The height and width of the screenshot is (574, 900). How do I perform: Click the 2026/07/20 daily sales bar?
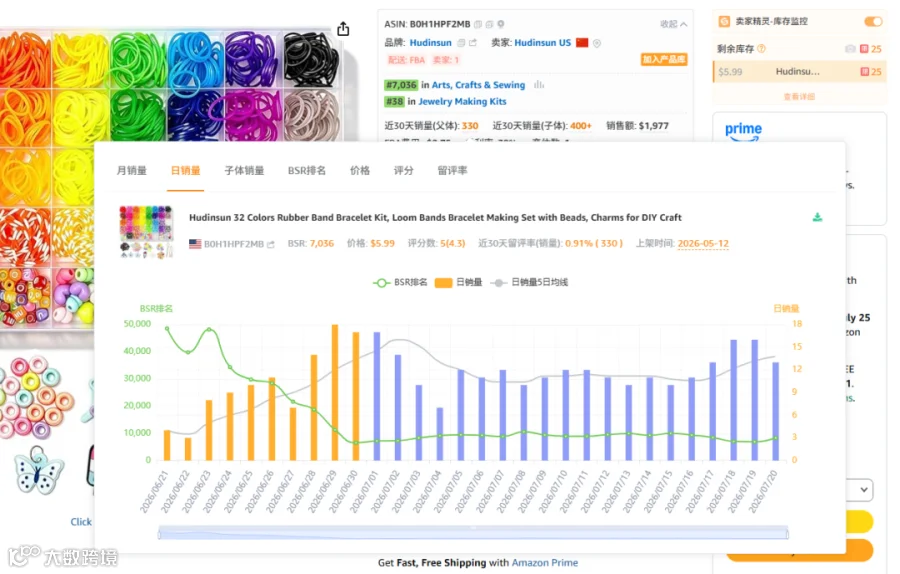[x=775, y=411]
